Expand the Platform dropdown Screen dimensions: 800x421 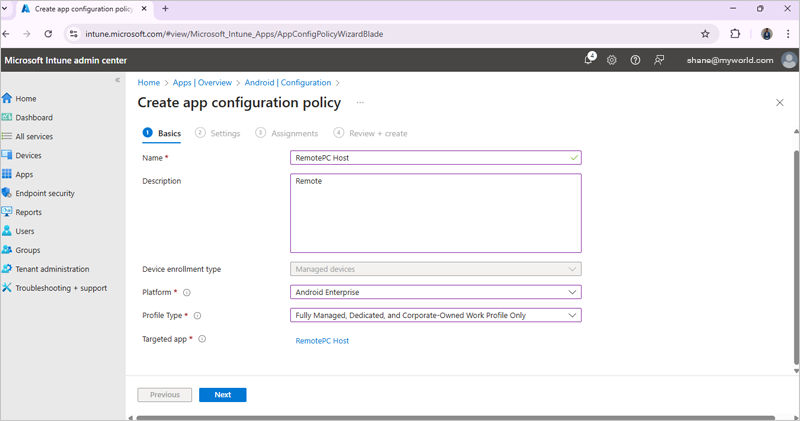[x=435, y=292]
